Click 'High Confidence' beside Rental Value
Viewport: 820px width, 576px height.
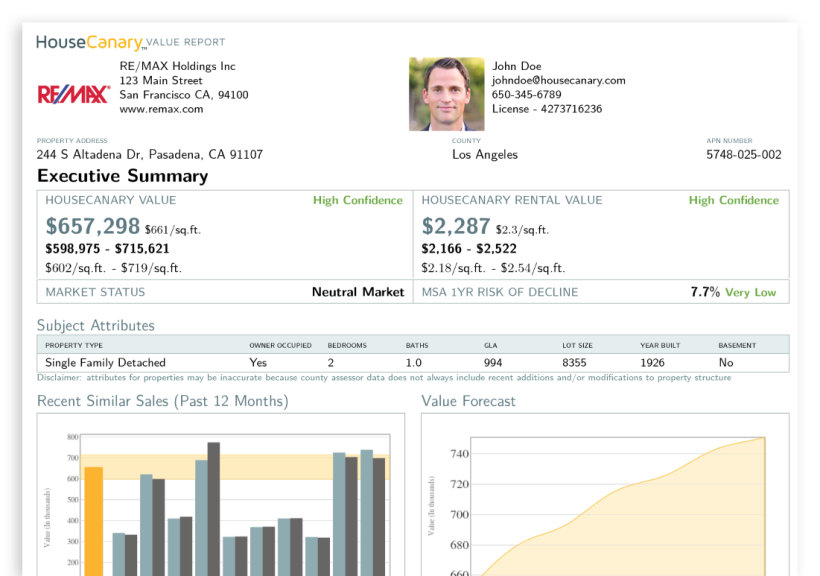coord(734,200)
